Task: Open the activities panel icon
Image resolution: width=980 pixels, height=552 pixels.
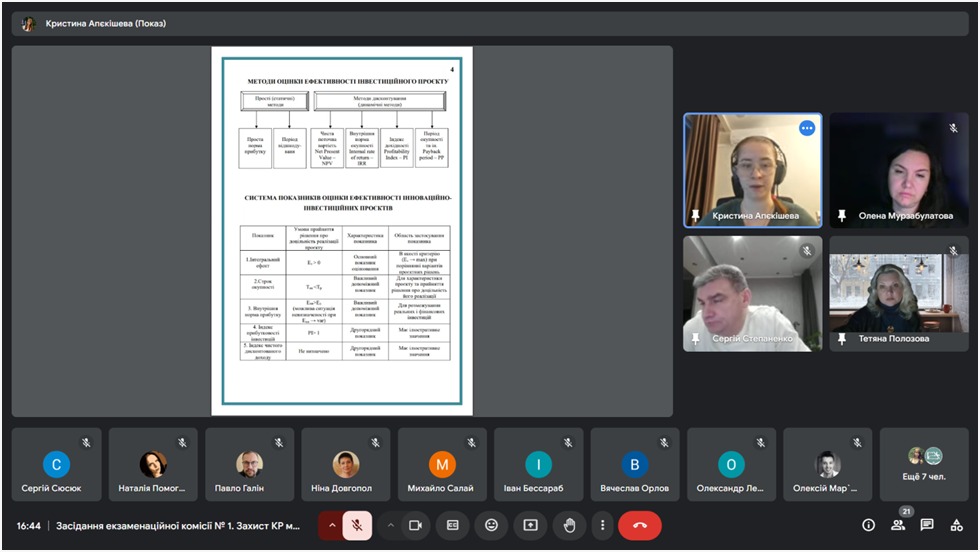Action: pos(957,525)
